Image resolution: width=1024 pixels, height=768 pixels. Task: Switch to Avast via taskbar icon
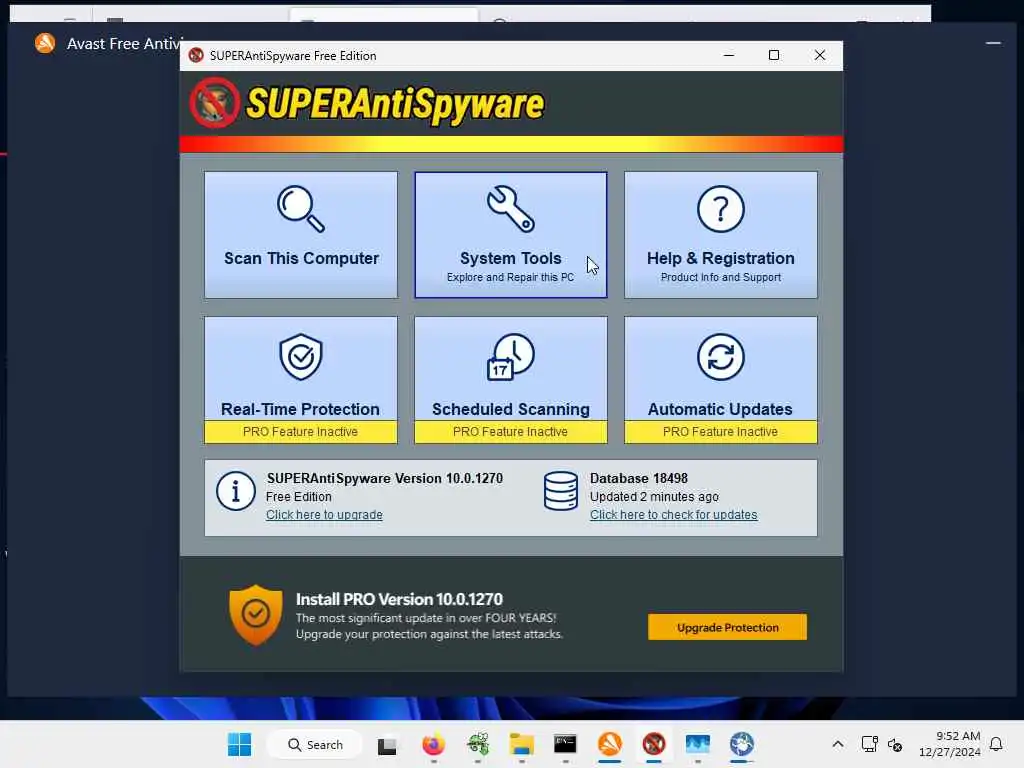point(609,744)
